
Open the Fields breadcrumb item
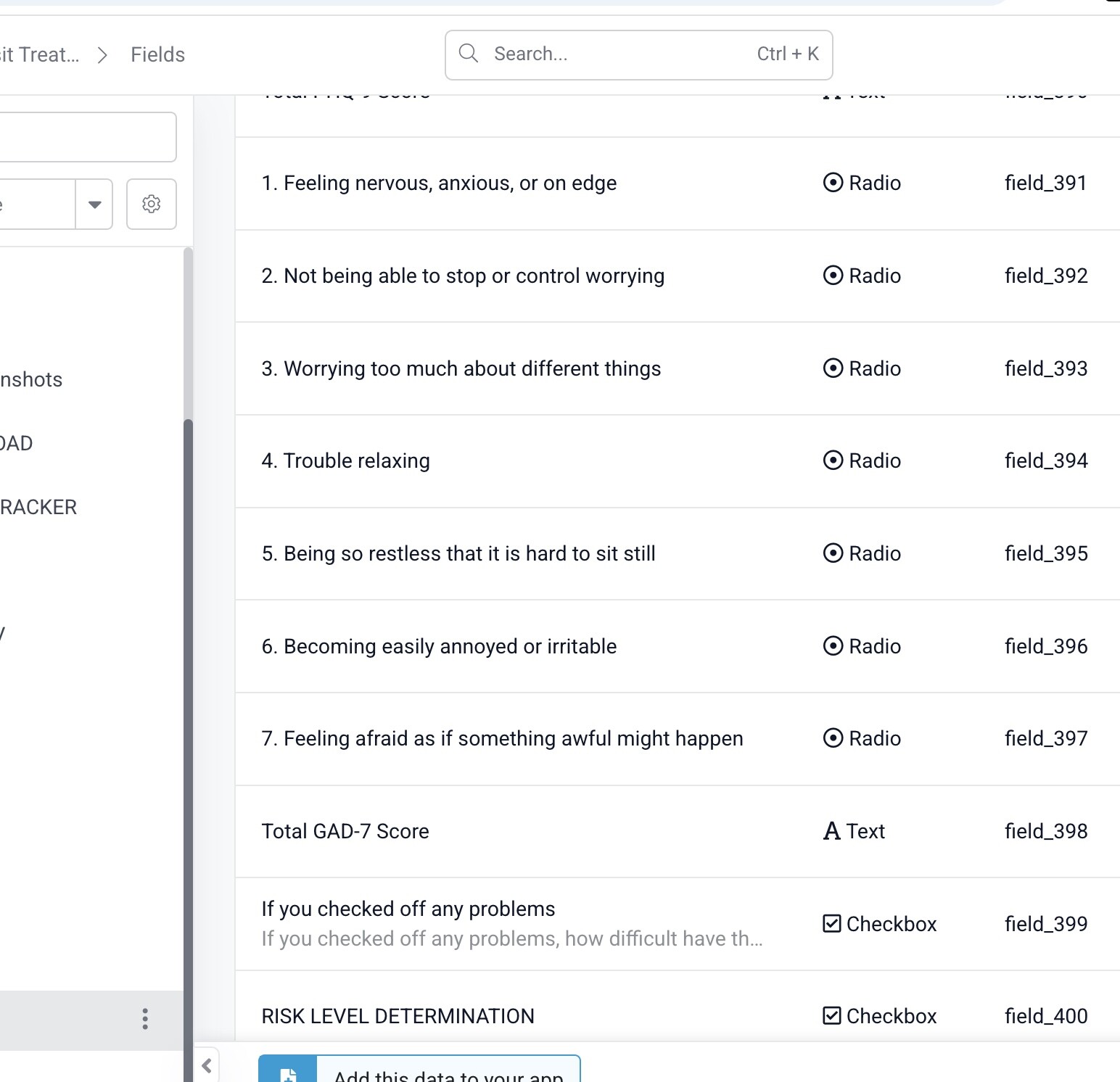(x=157, y=55)
